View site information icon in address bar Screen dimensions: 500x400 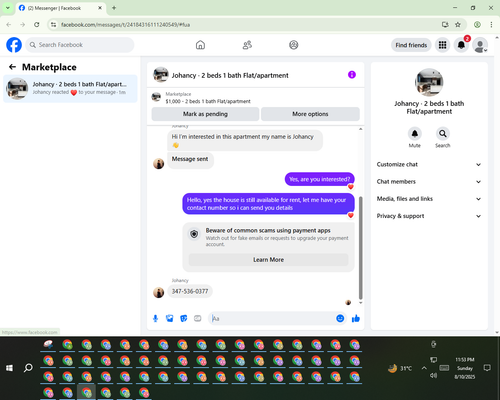click(54, 25)
